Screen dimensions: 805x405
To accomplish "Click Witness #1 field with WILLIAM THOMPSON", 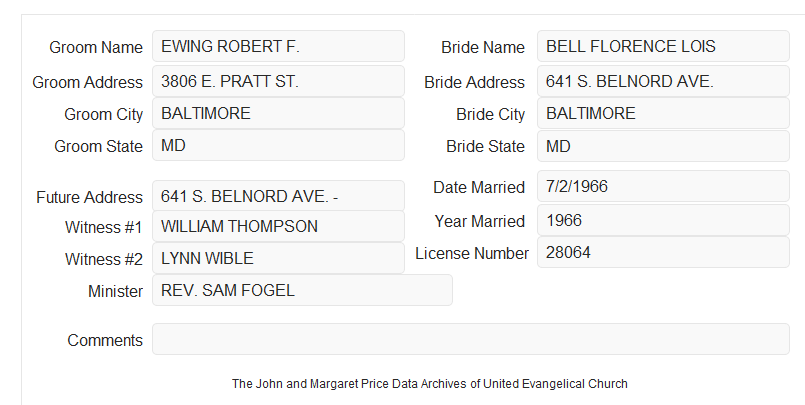I will pyautogui.click(x=278, y=226).
